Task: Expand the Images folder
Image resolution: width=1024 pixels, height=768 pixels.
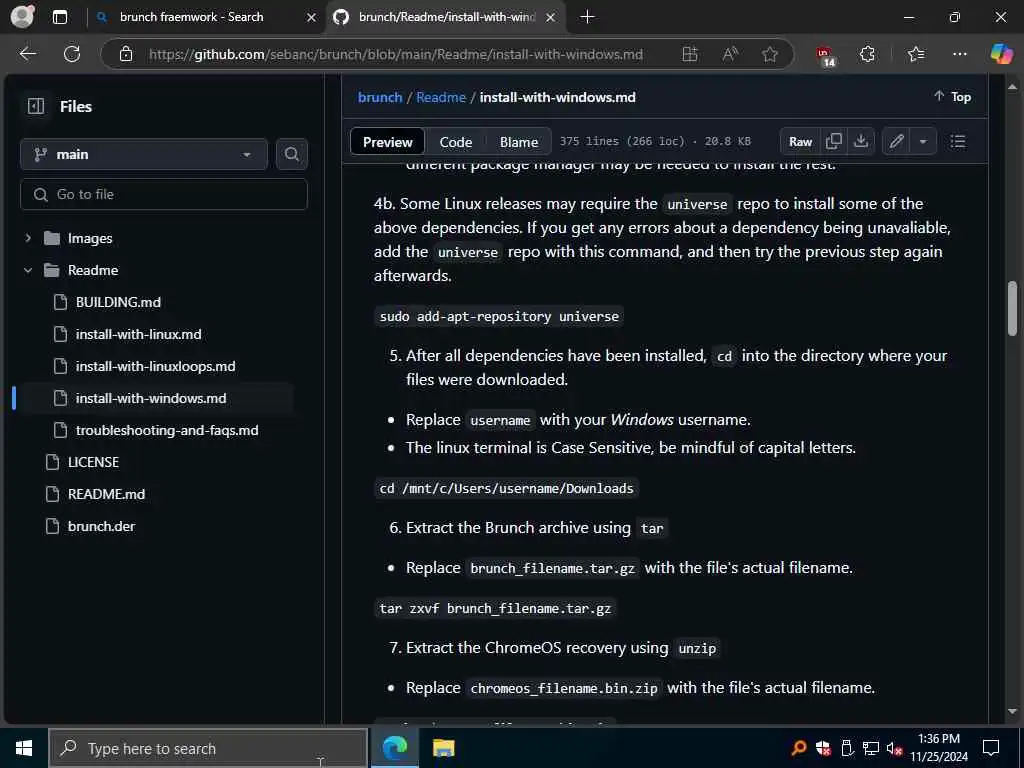Action: pyautogui.click(x=28, y=238)
